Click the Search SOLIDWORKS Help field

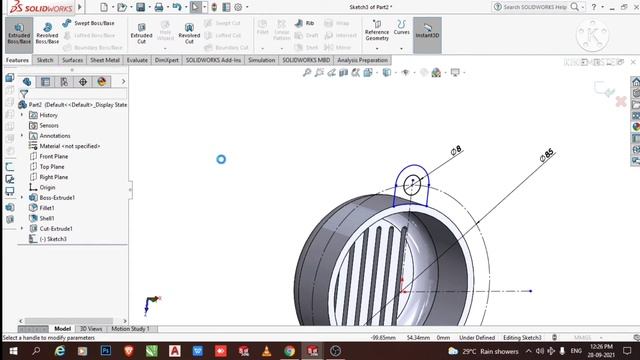click(x=535, y=7)
